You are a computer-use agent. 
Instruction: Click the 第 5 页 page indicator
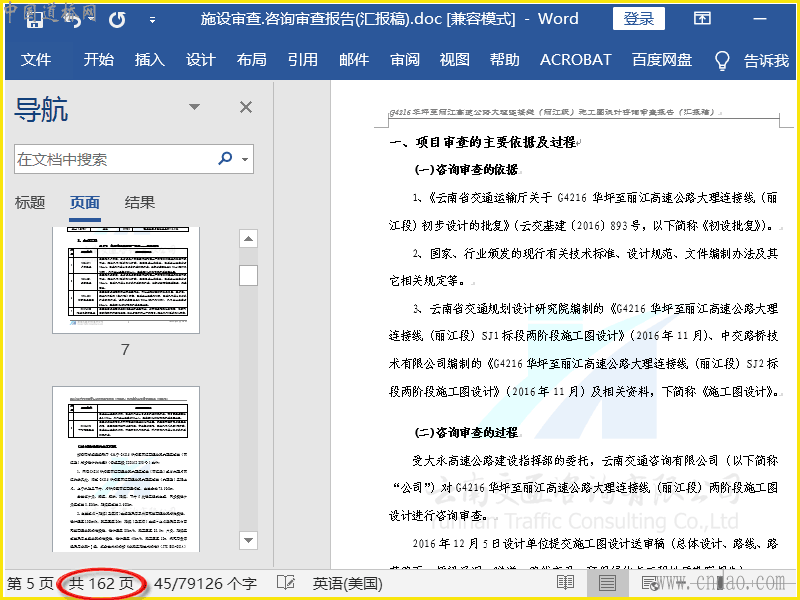point(30,583)
